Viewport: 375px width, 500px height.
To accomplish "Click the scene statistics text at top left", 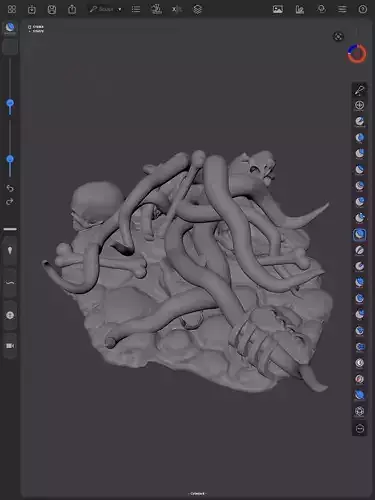I will tap(36, 29).
